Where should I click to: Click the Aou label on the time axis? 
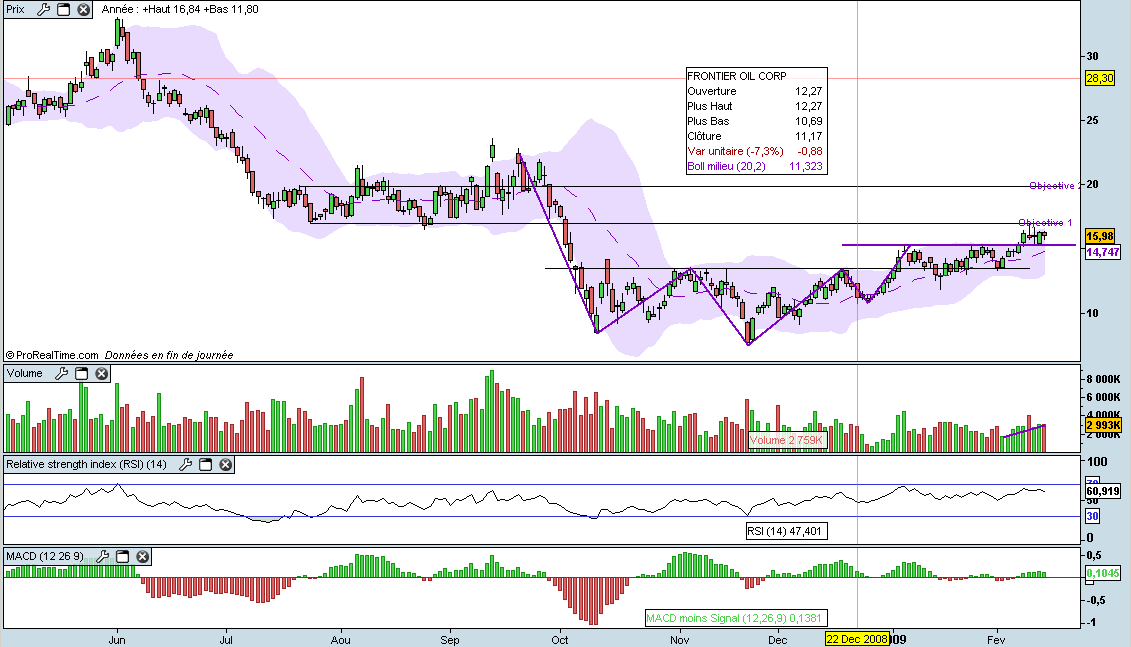click(x=340, y=640)
